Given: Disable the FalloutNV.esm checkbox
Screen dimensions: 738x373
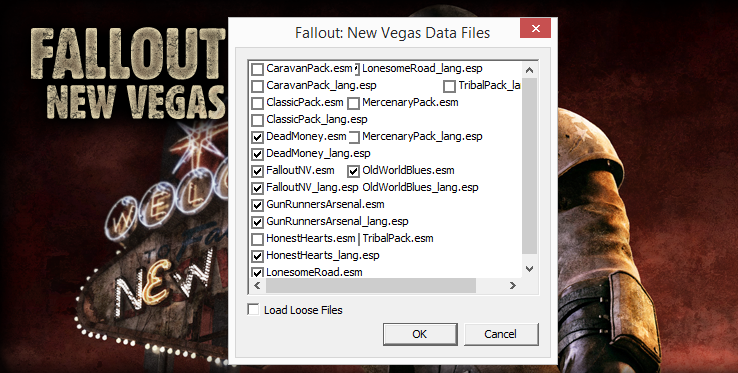Looking at the screenshot, I should coord(257,171).
